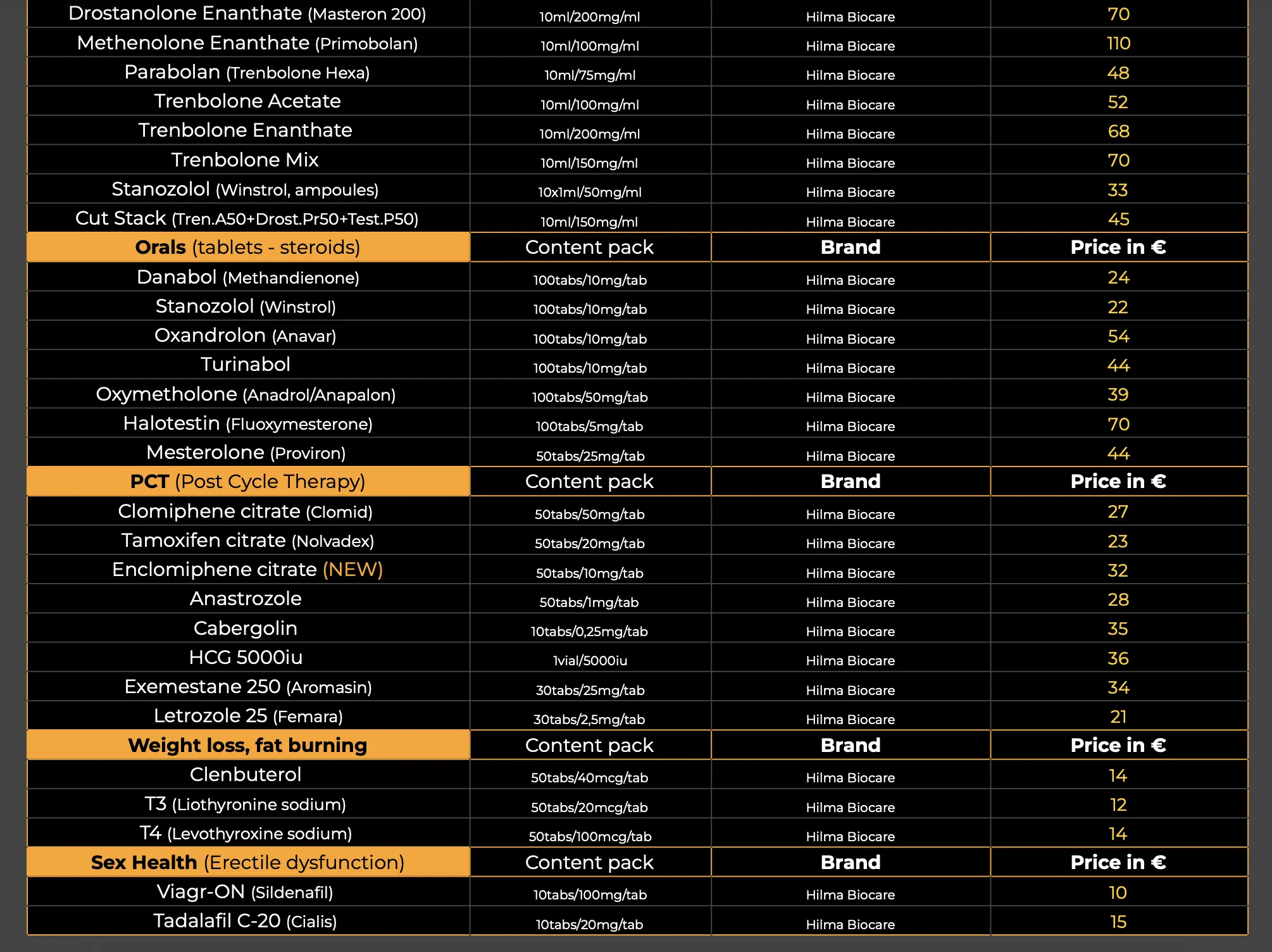Click the 'T4 (Levothyroxine sodium)' product name
This screenshot has width=1272, height=952.
(x=246, y=834)
